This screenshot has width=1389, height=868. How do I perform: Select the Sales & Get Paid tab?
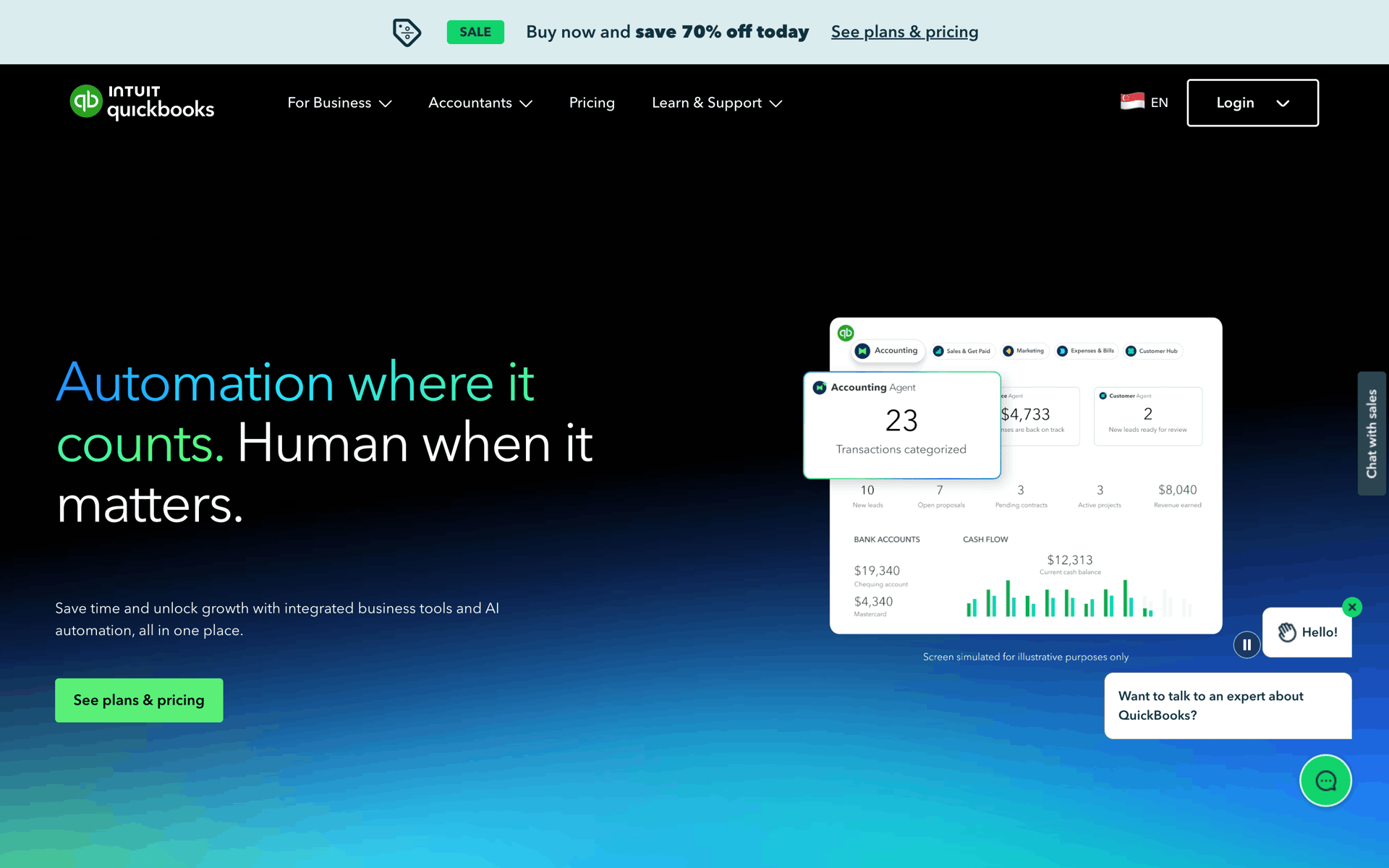click(962, 351)
